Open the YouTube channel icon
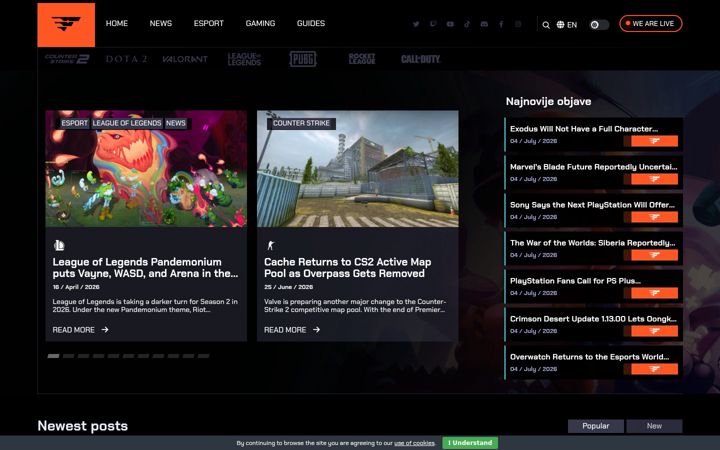This screenshot has height=450, width=720. tap(450, 24)
